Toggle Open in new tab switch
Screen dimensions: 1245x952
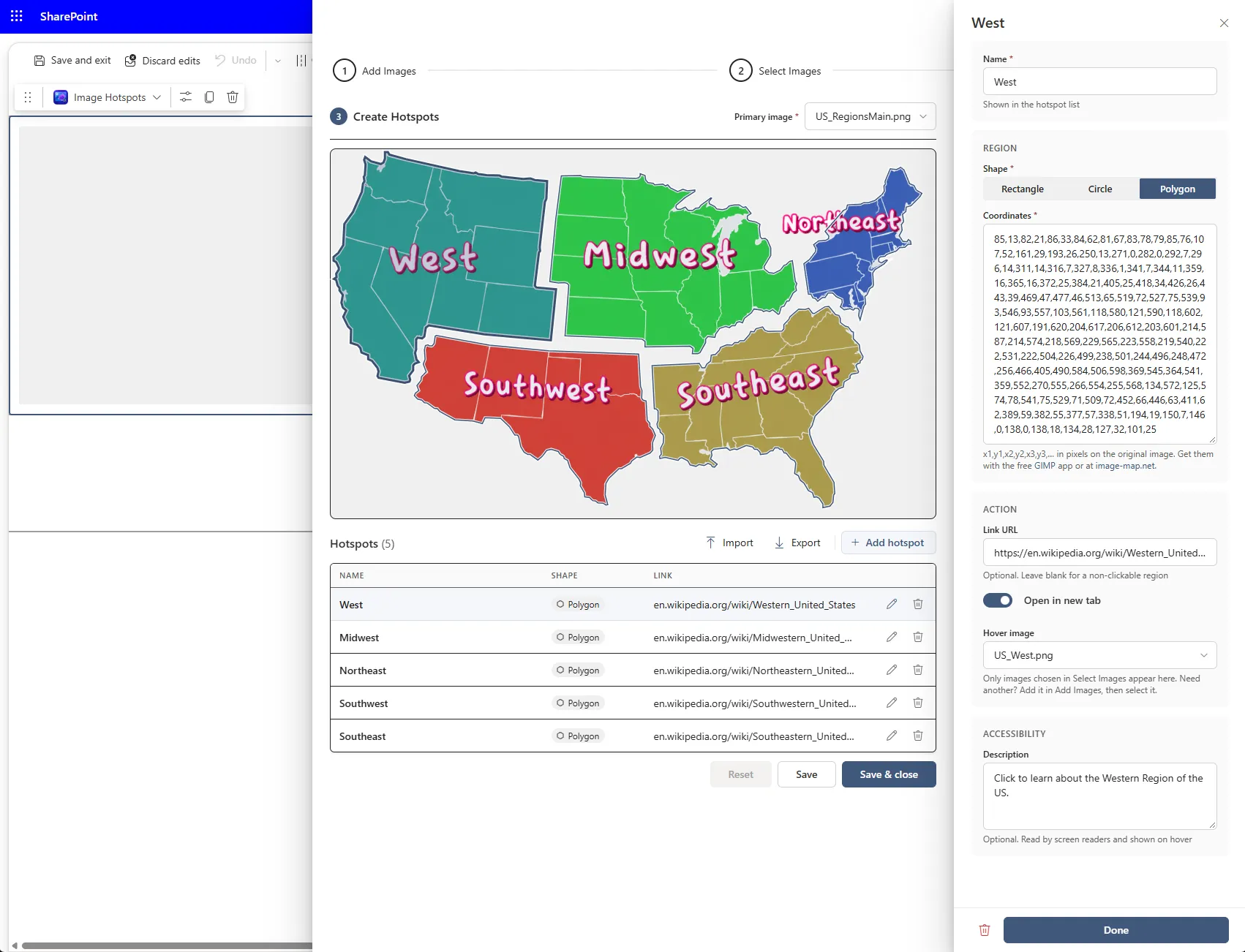998,600
